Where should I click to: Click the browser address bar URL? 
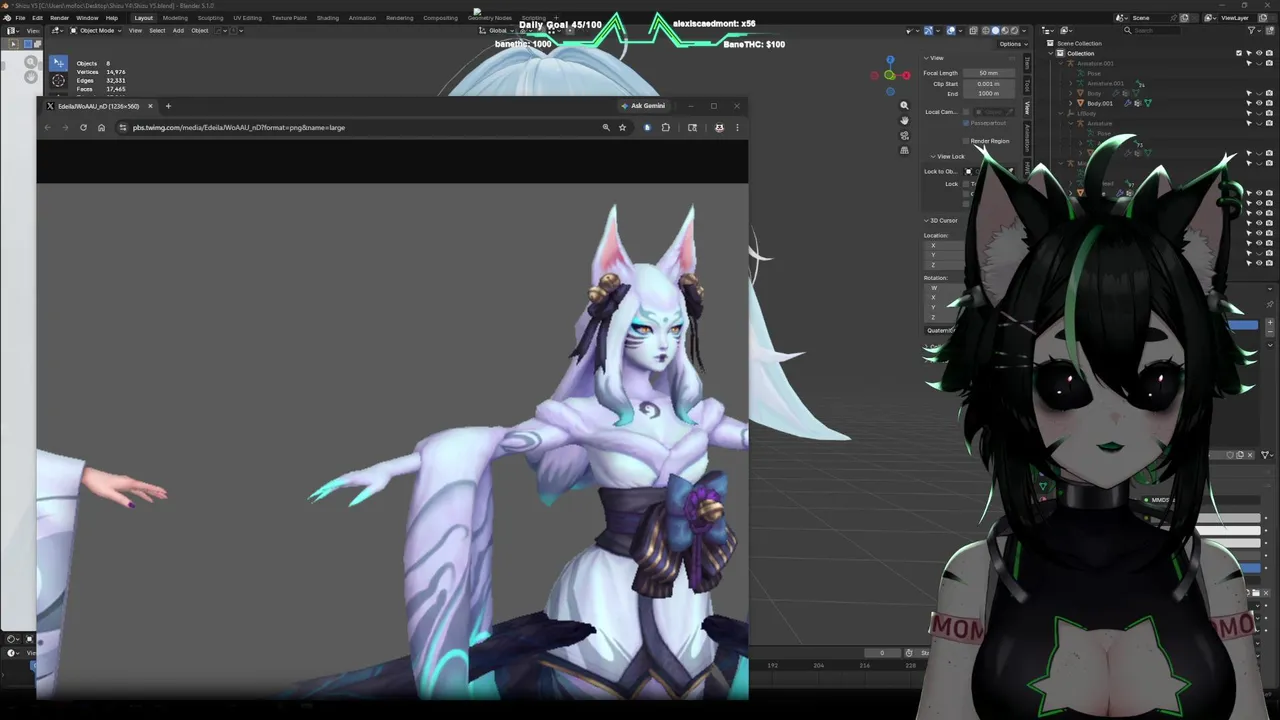(x=238, y=127)
